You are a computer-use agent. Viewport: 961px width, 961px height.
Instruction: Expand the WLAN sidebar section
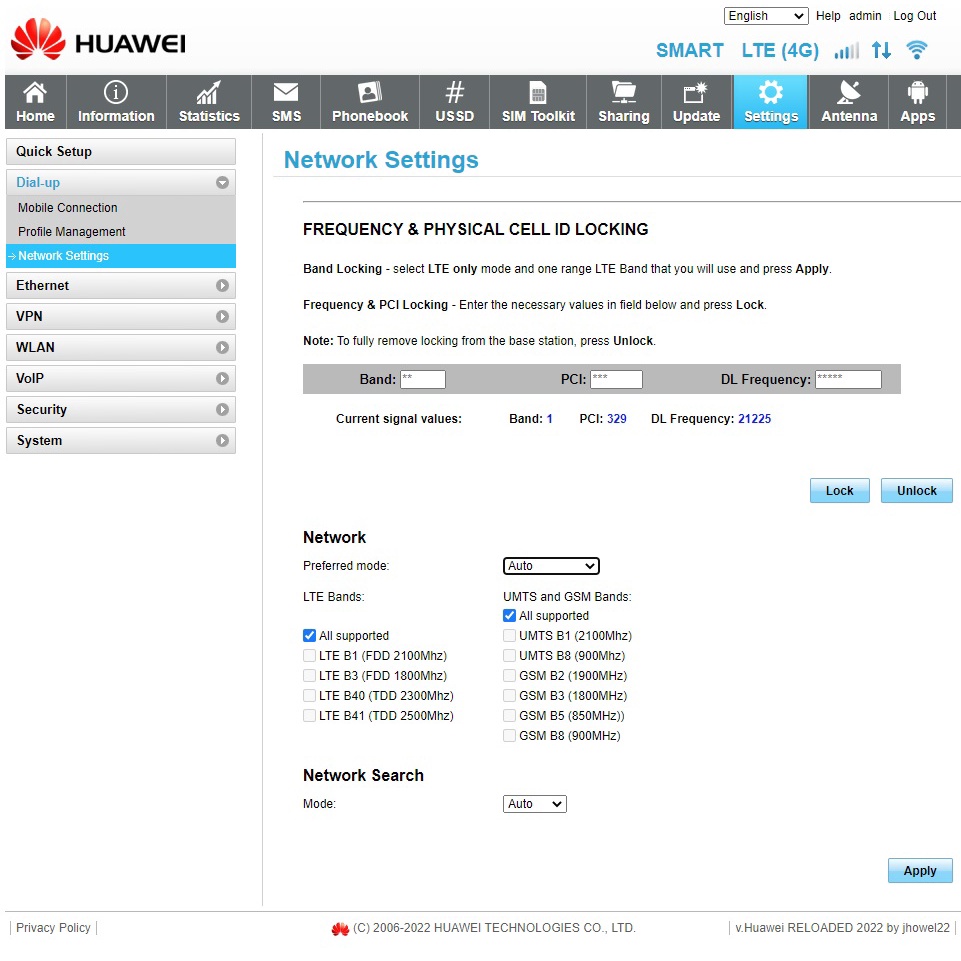[121, 348]
